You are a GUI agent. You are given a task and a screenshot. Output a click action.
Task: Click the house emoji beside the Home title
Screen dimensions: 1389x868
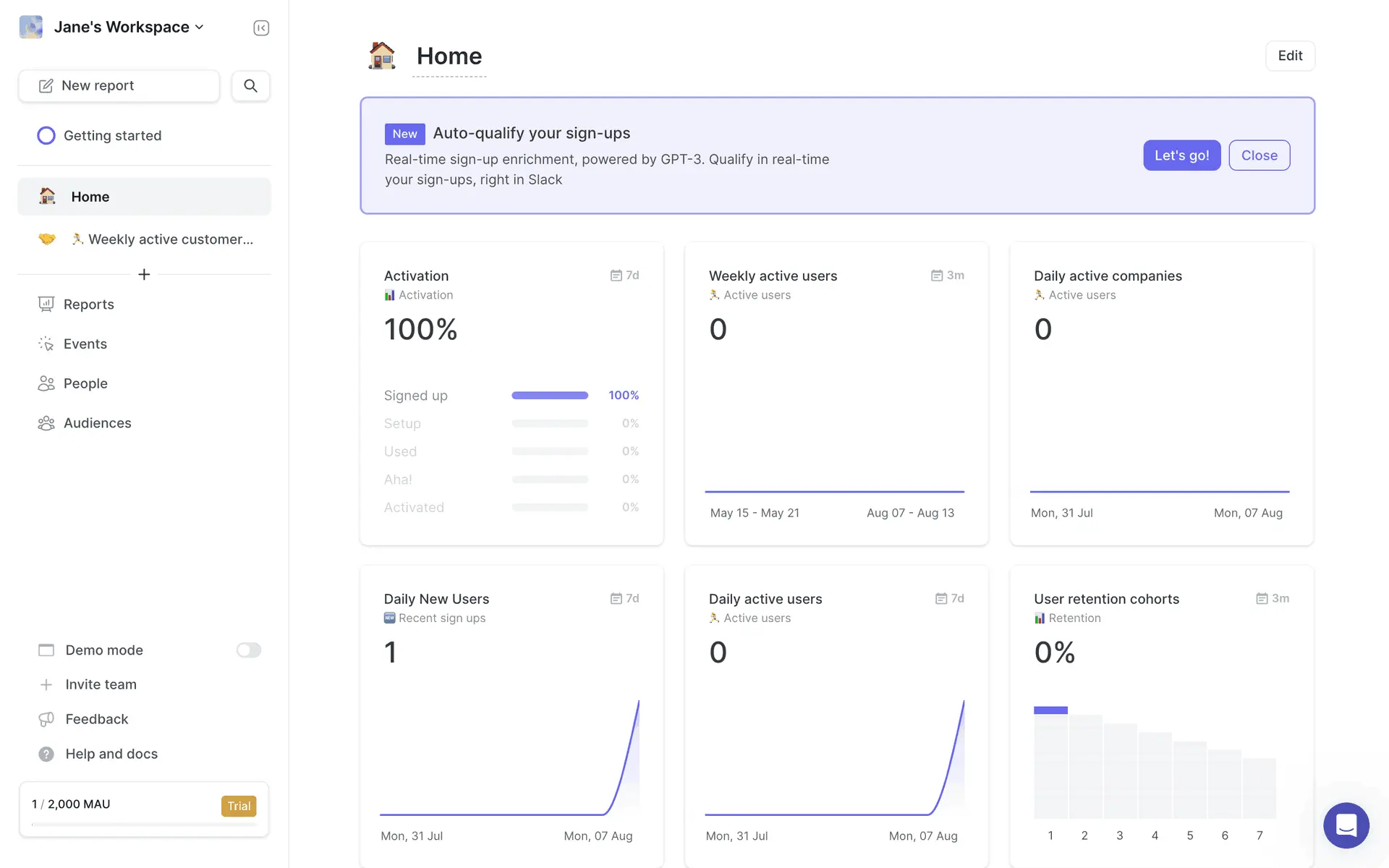tap(382, 56)
